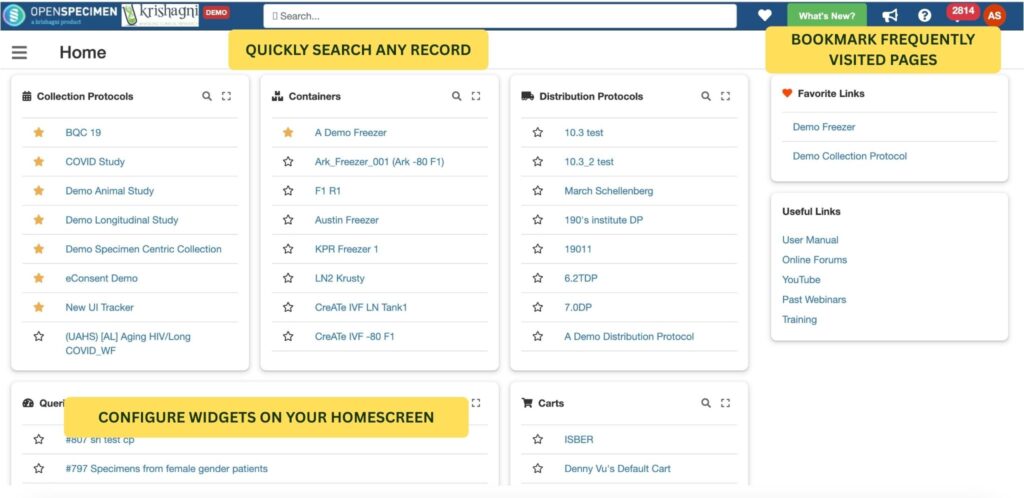
Task: Open the 2814 notifications badge
Action: [x=963, y=11]
